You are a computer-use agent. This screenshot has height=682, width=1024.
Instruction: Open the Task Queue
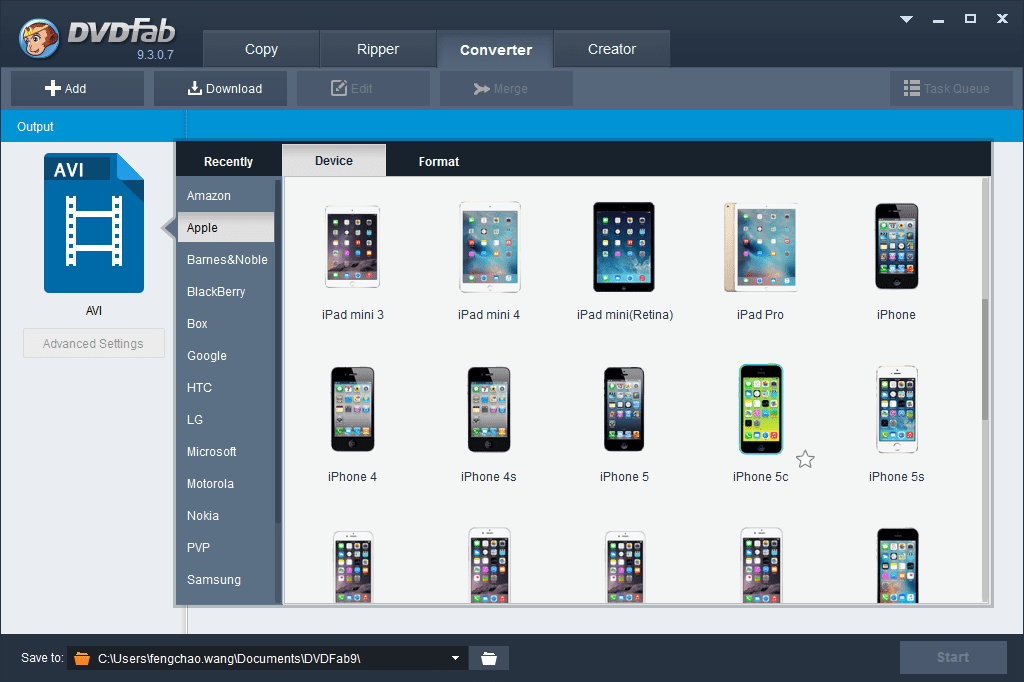(x=951, y=89)
